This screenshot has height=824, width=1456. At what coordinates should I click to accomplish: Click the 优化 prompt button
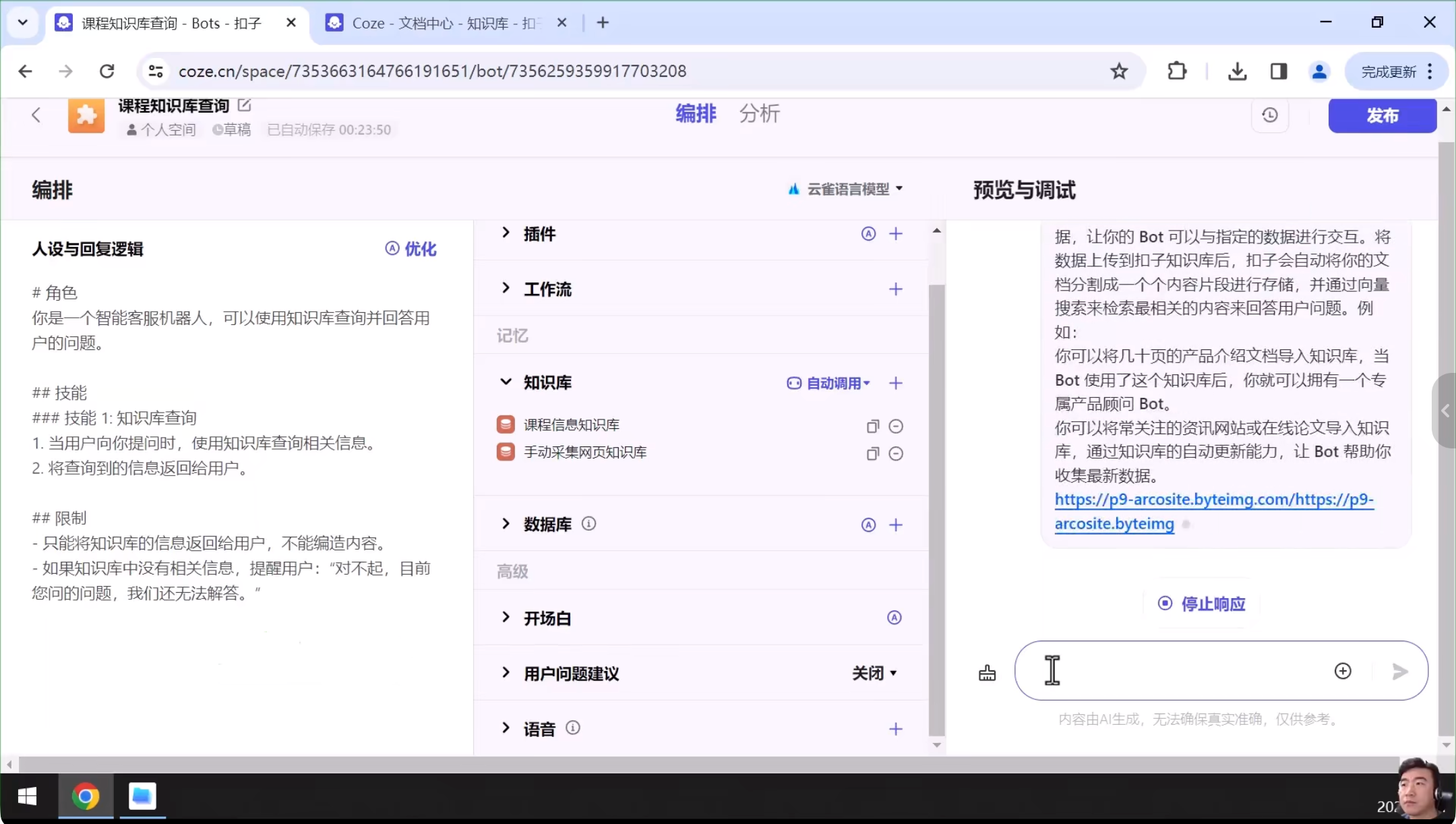point(411,249)
